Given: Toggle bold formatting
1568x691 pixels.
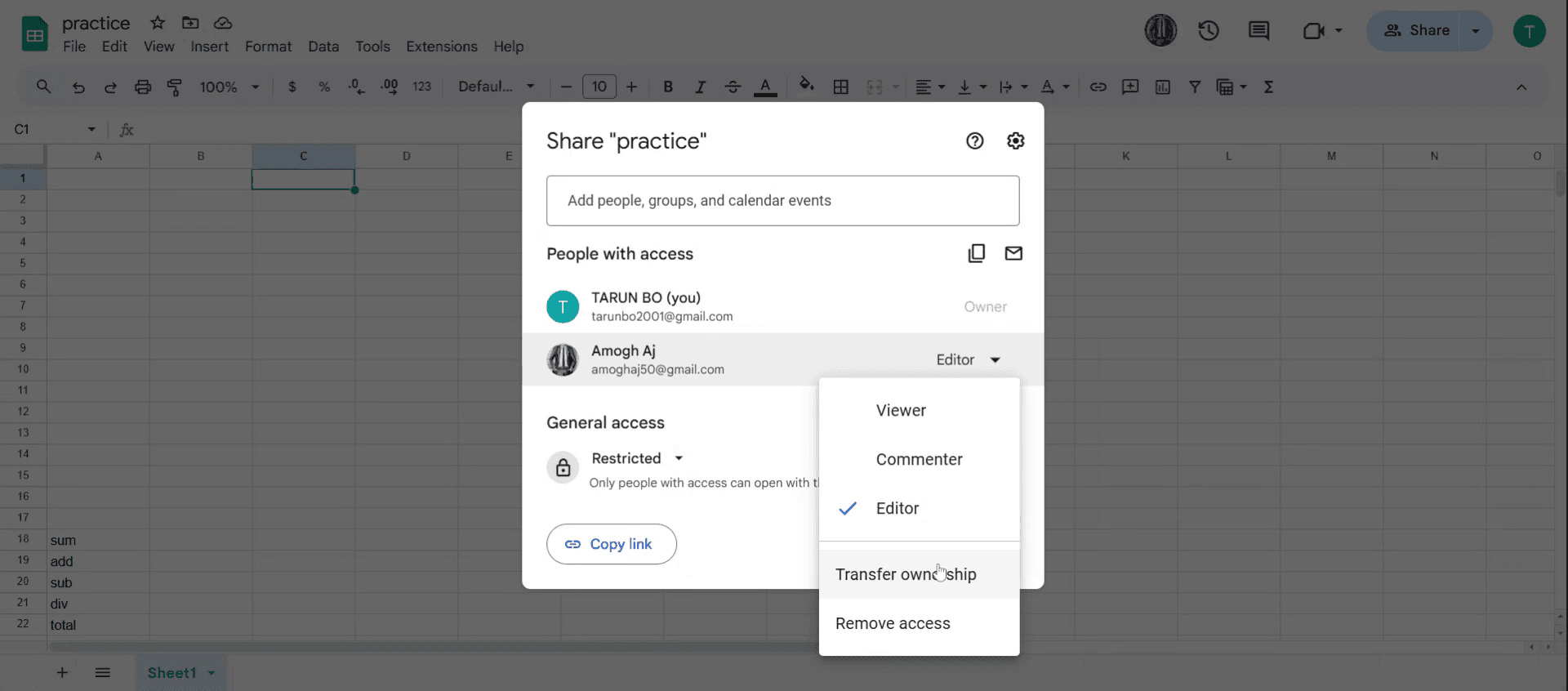Looking at the screenshot, I should (x=668, y=87).
